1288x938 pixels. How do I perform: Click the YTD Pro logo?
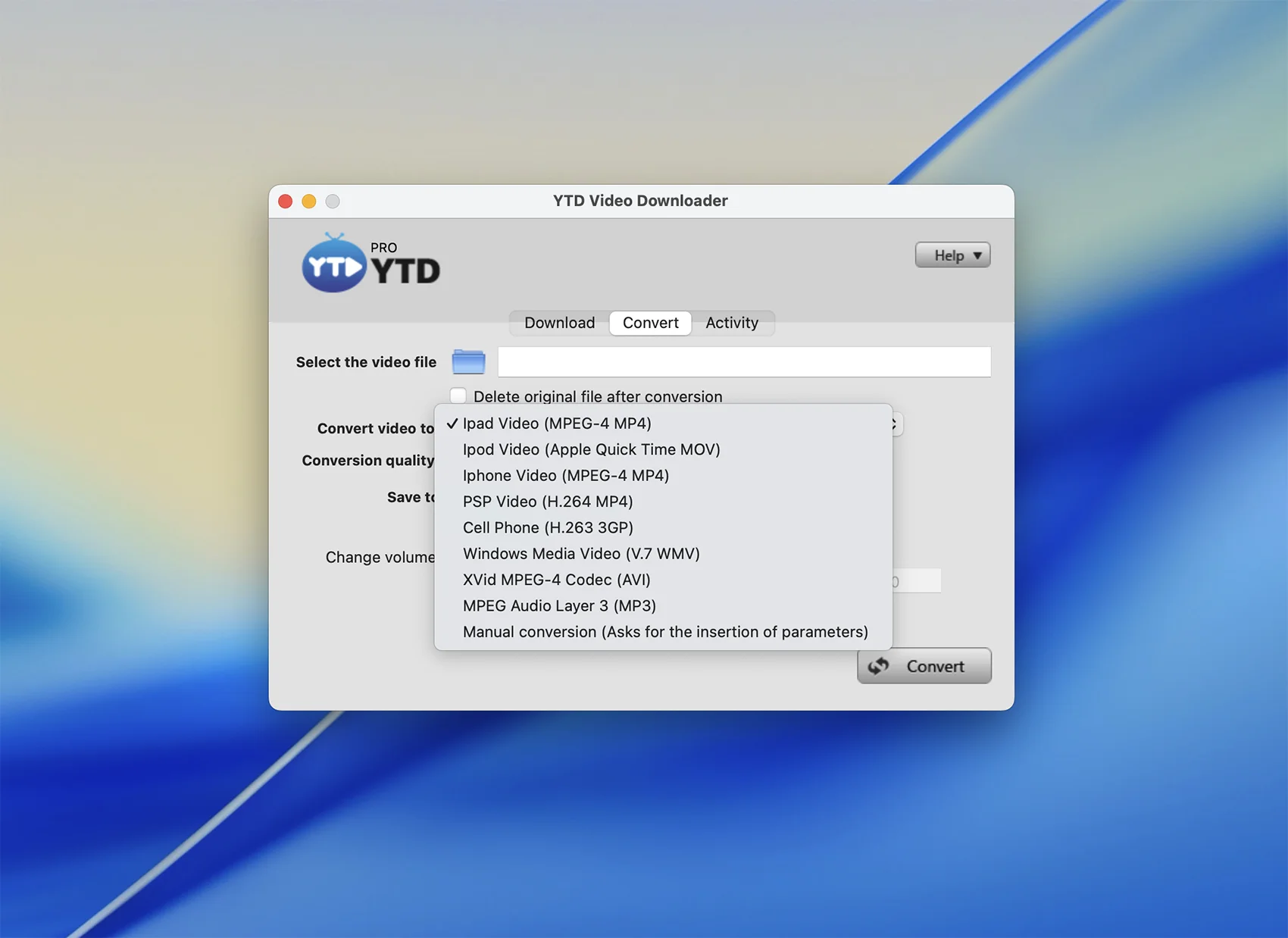[370, 264]
